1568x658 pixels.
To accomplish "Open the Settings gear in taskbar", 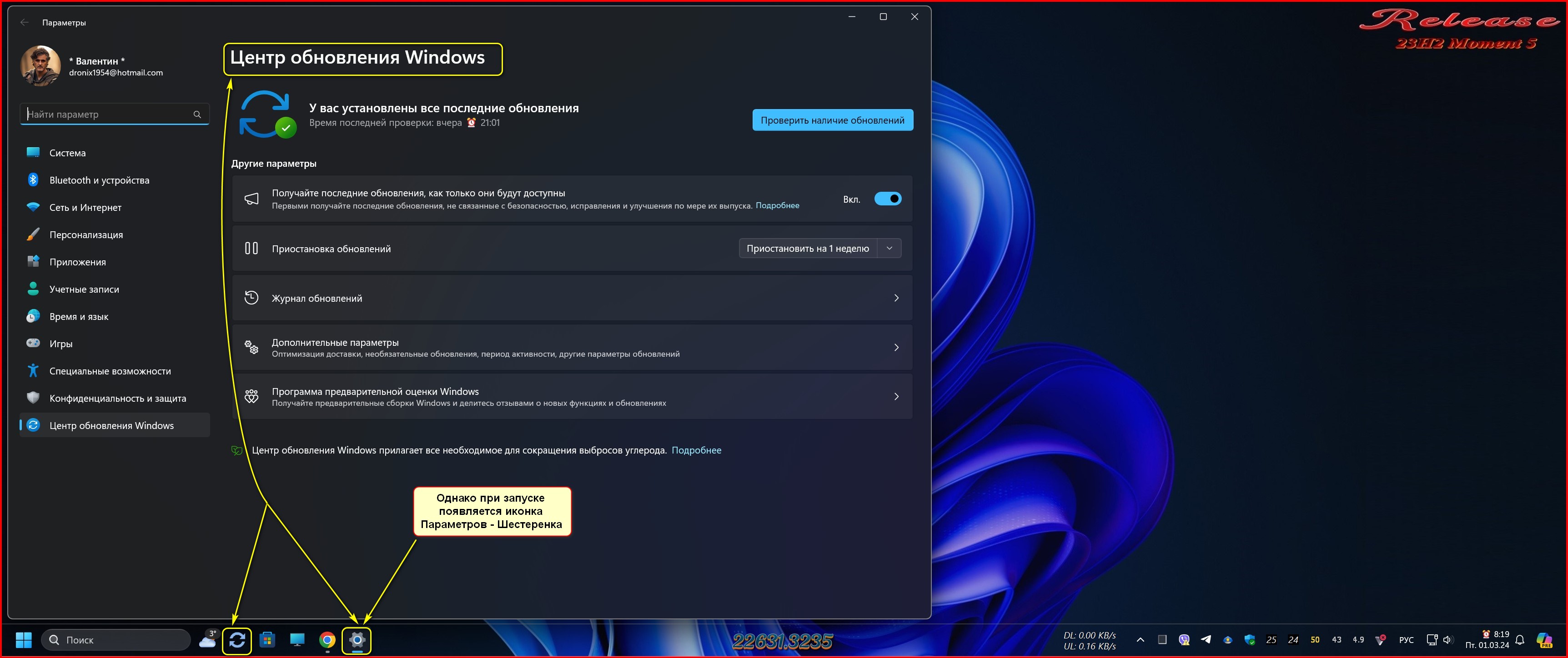I will tap(357, 640).
